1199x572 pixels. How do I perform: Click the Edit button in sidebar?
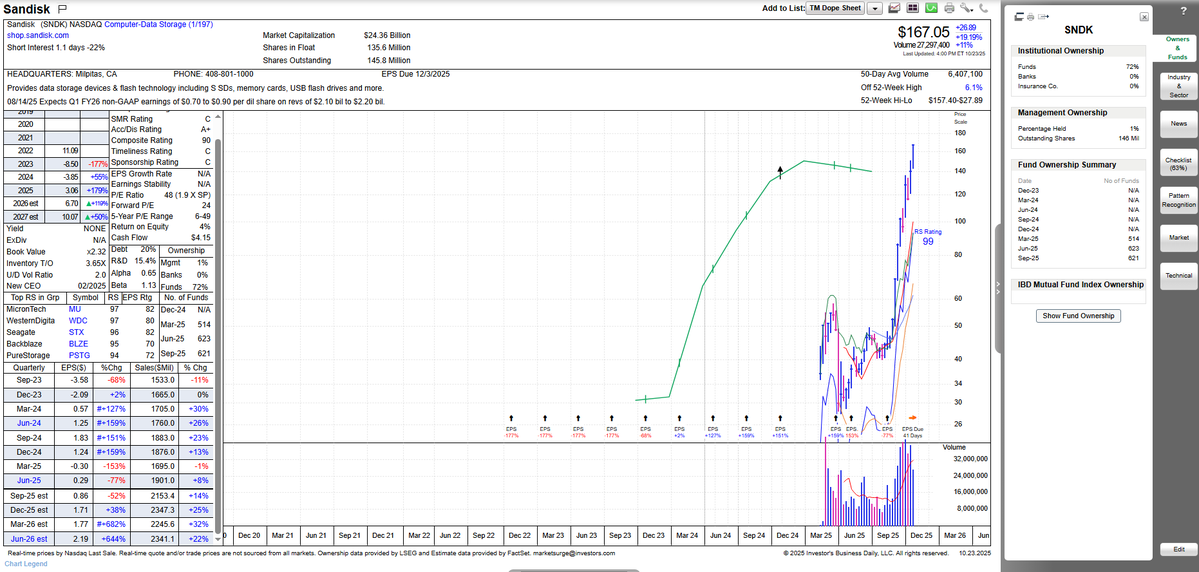point(1178,549)
